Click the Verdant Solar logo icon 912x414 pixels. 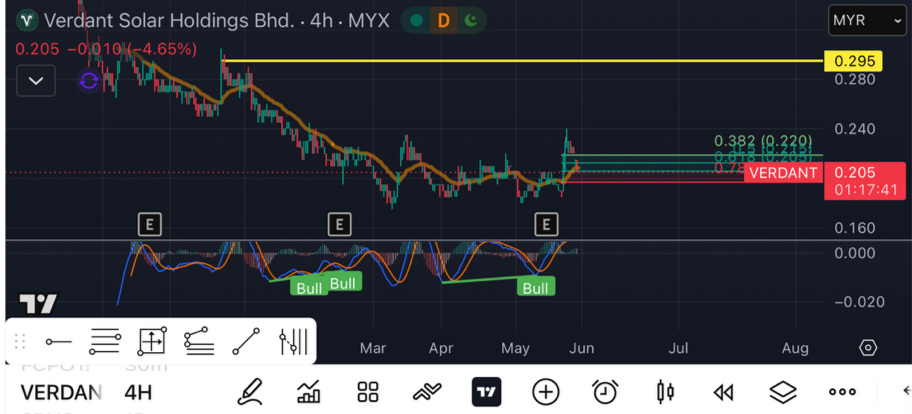pos(27,20)
